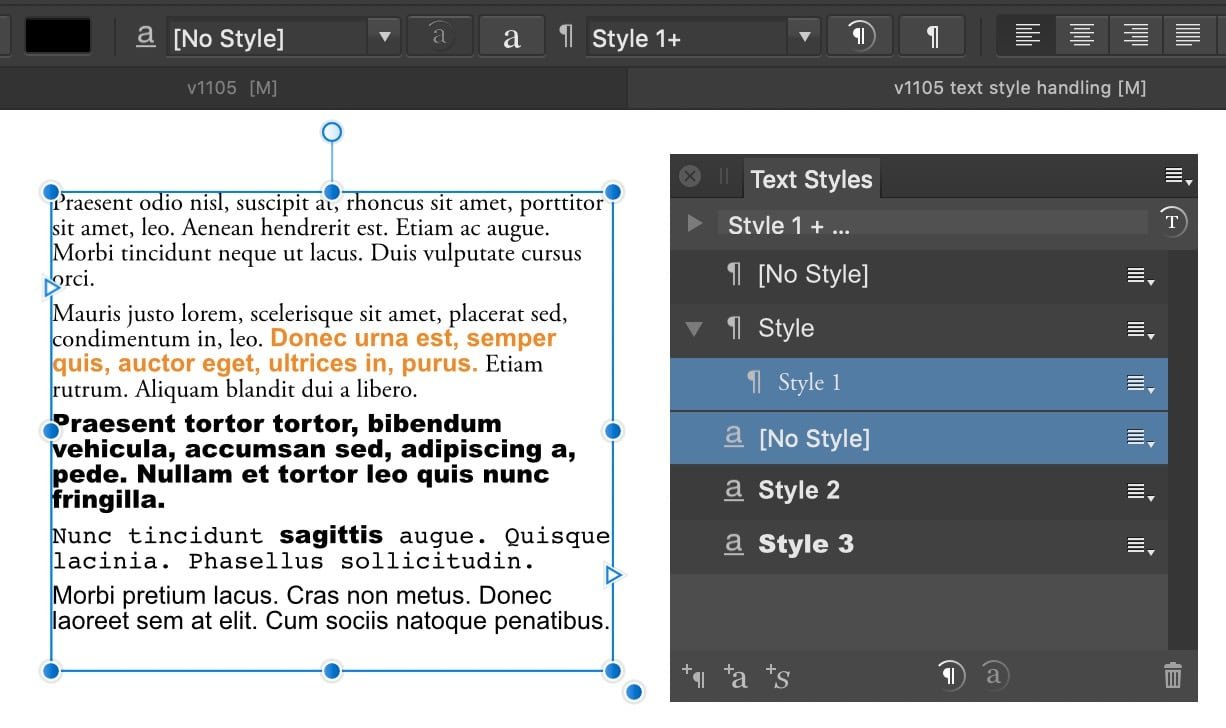Image resolution: width=1226 pixels, height=728 pixels.
Task: Click the black fill color swatch
Action: tap(56, 35)
